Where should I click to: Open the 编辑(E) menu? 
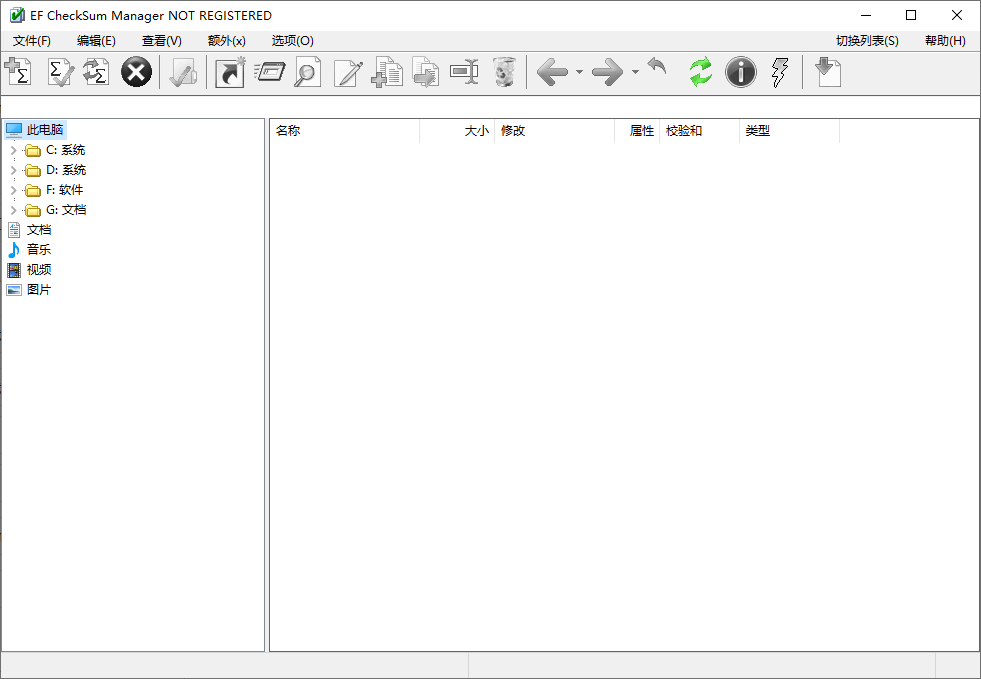click(x=96, y=41)
